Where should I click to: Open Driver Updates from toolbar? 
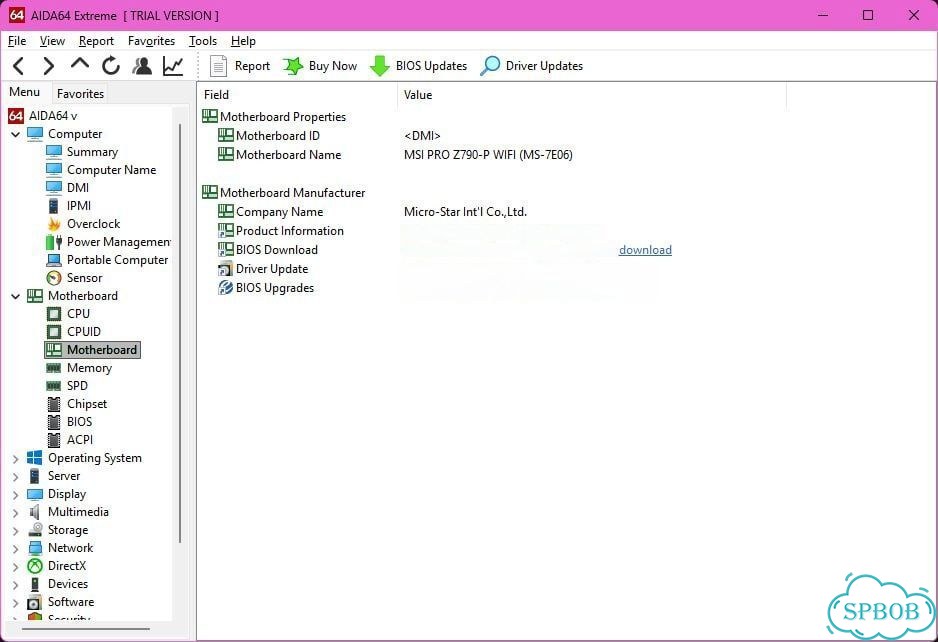click(x=532, y=66)
